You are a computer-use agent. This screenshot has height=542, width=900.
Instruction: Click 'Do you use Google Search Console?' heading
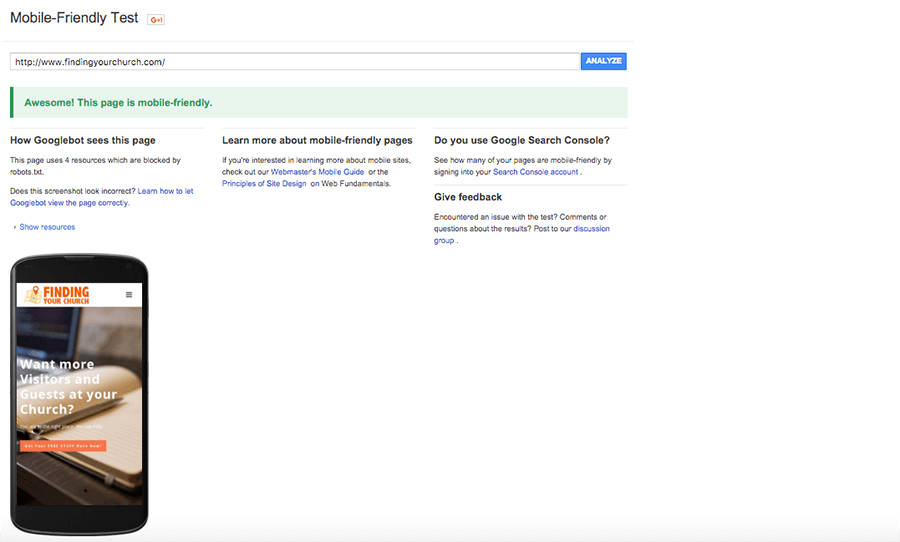[x=522, y=140]
